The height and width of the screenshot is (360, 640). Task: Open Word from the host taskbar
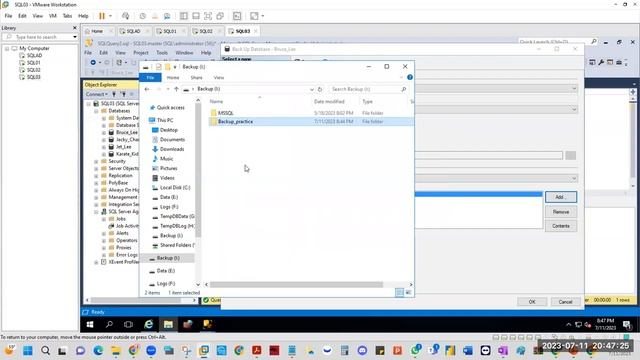468,351
